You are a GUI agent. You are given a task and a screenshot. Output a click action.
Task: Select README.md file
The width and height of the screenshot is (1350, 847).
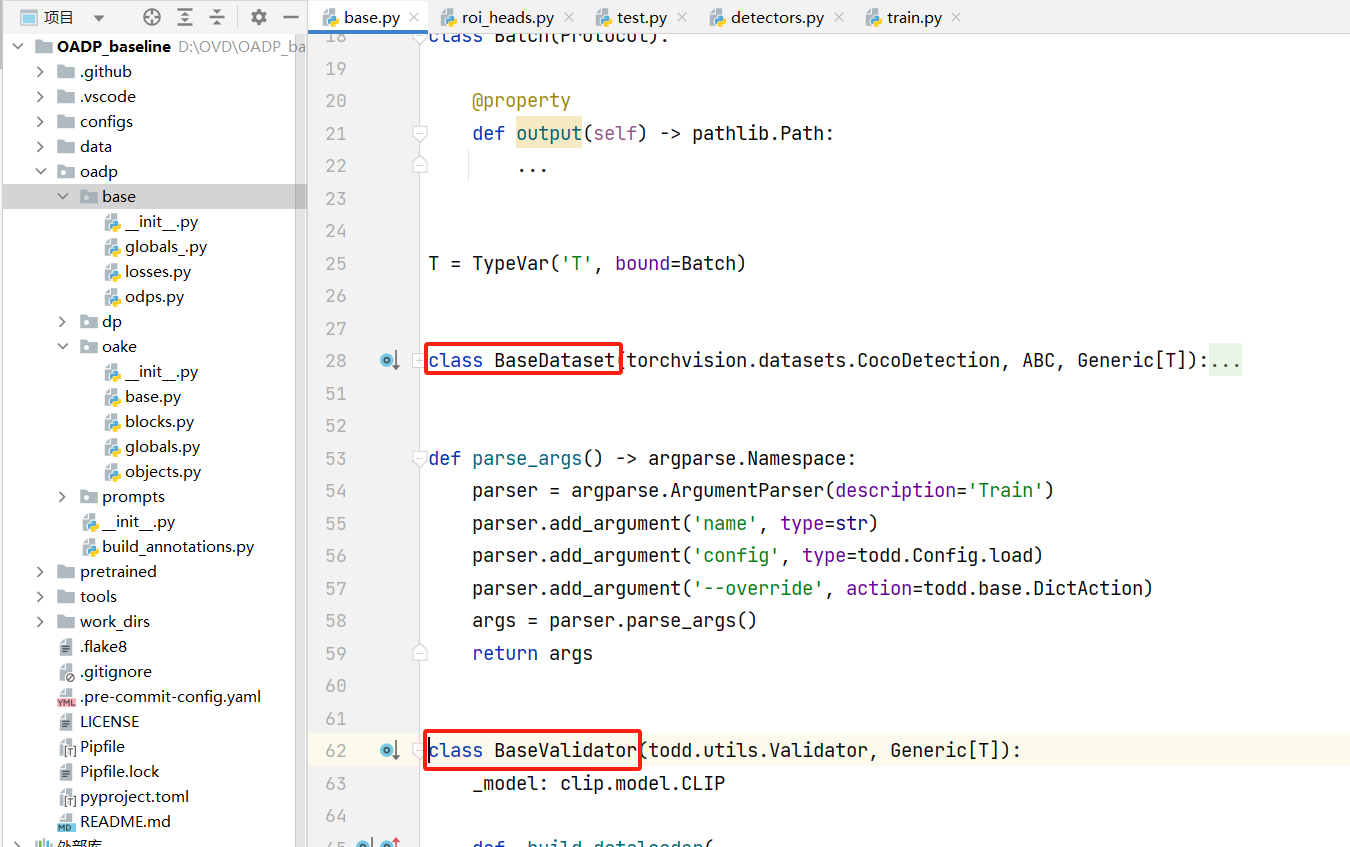(125, 822)
